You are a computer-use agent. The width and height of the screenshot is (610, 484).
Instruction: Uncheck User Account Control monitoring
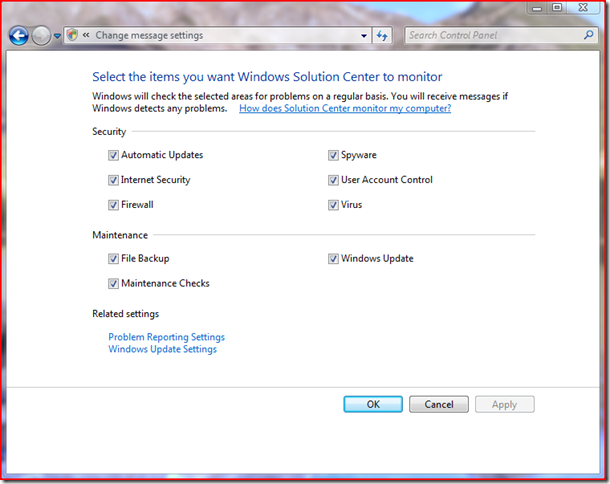tap(333, 180)
